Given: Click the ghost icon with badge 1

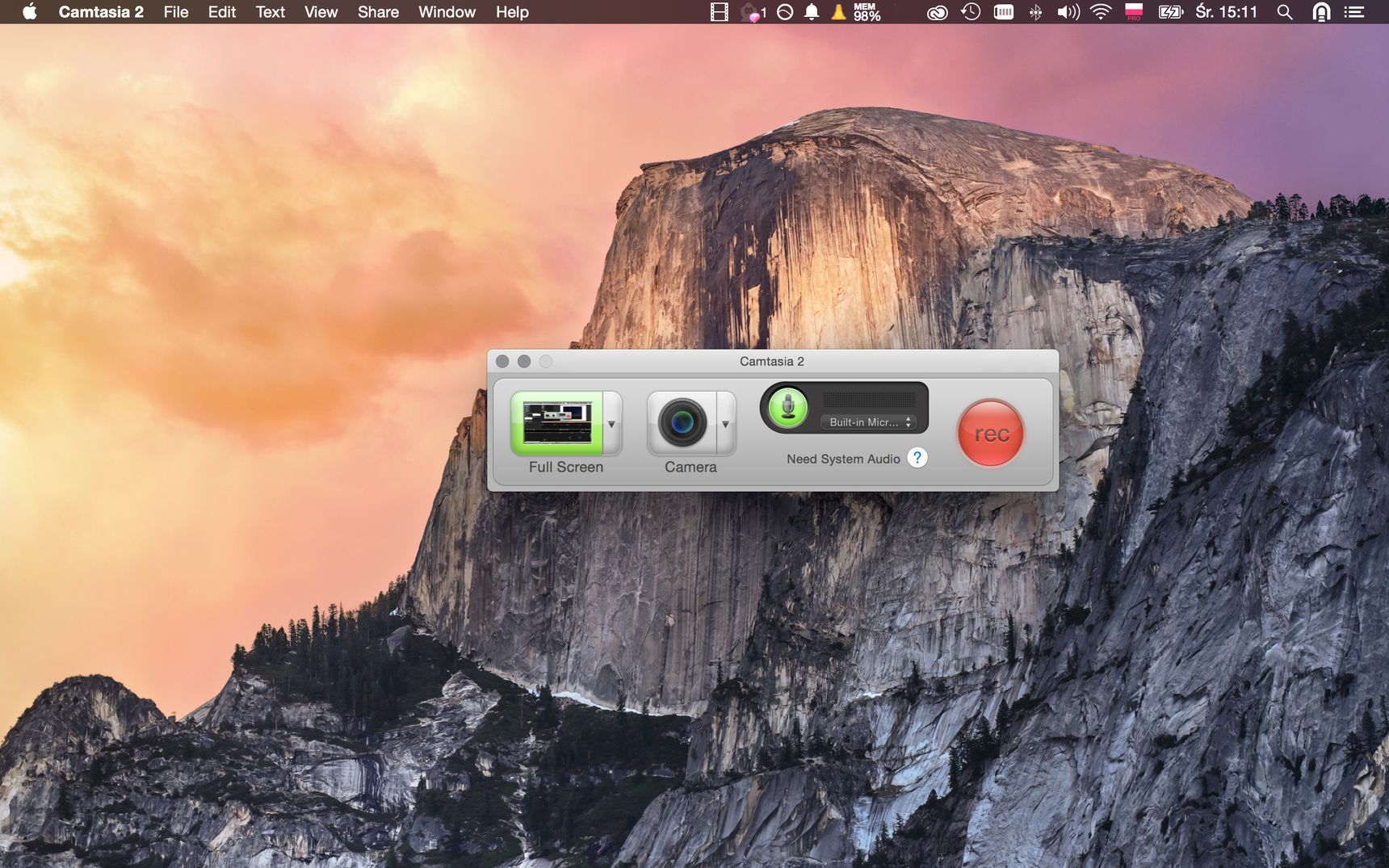Looking at the screenshot, I should (753, 12).
